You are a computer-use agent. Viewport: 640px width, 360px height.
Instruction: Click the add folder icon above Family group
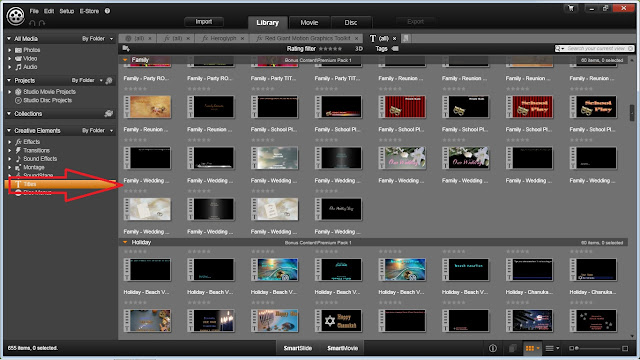point(126,49)
